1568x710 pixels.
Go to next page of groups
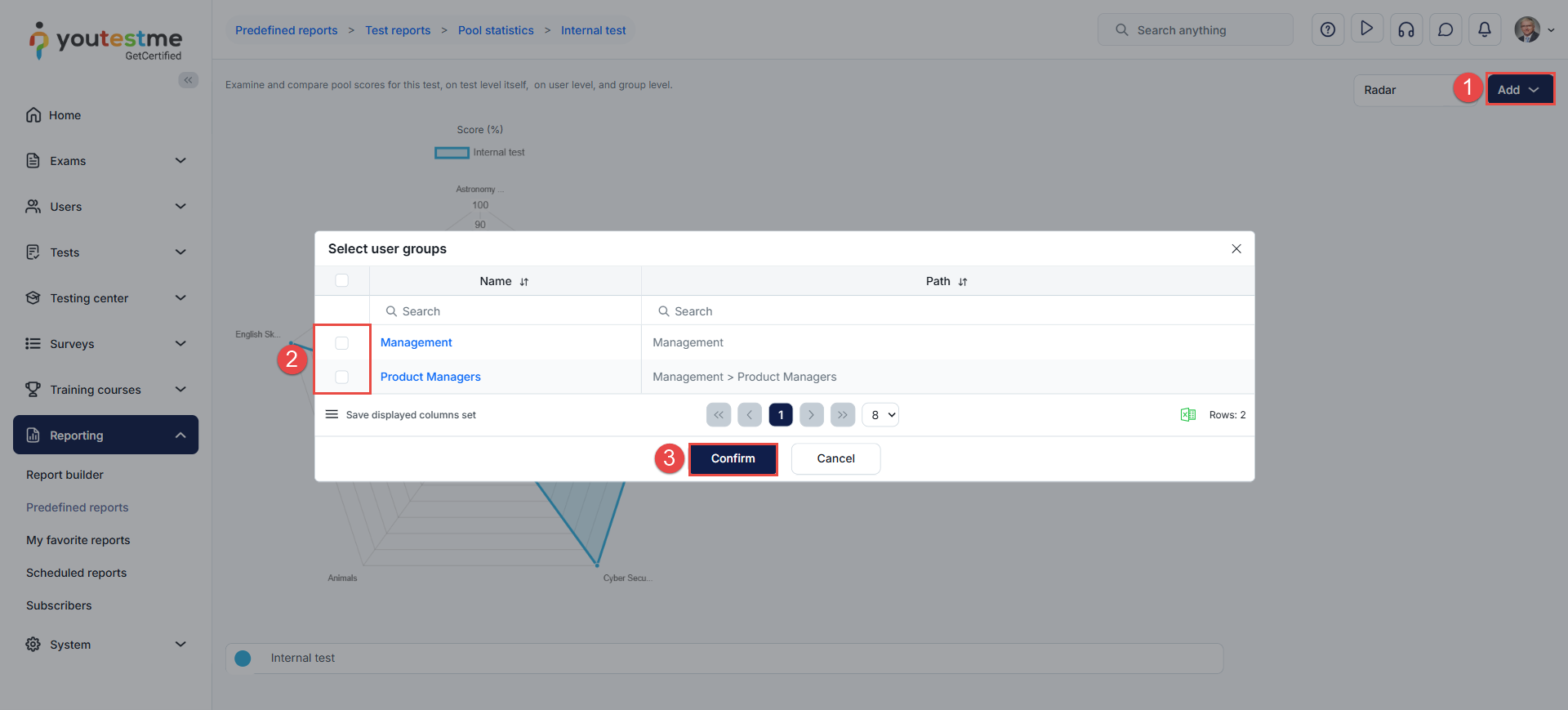(x=812, y=415)
